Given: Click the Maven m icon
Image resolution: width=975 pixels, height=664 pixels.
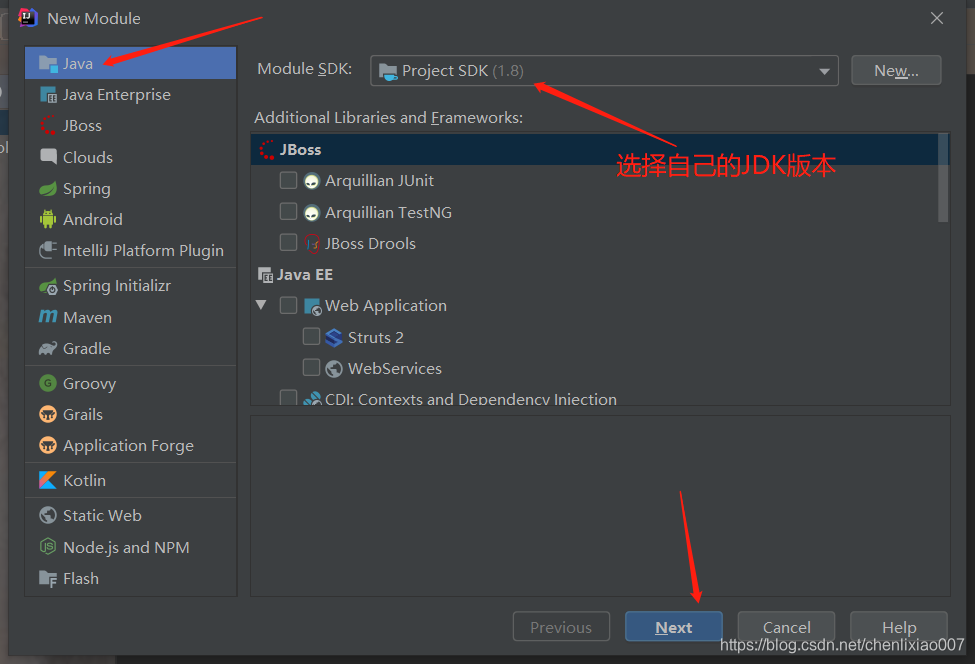Looking at the screenshot, I should 48,317.
